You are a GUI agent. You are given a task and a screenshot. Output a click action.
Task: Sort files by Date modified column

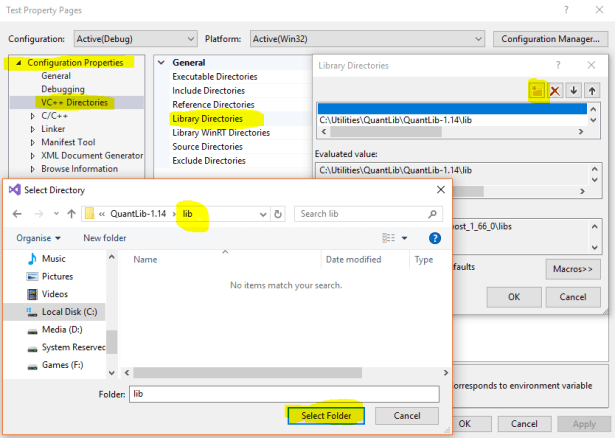353,260
